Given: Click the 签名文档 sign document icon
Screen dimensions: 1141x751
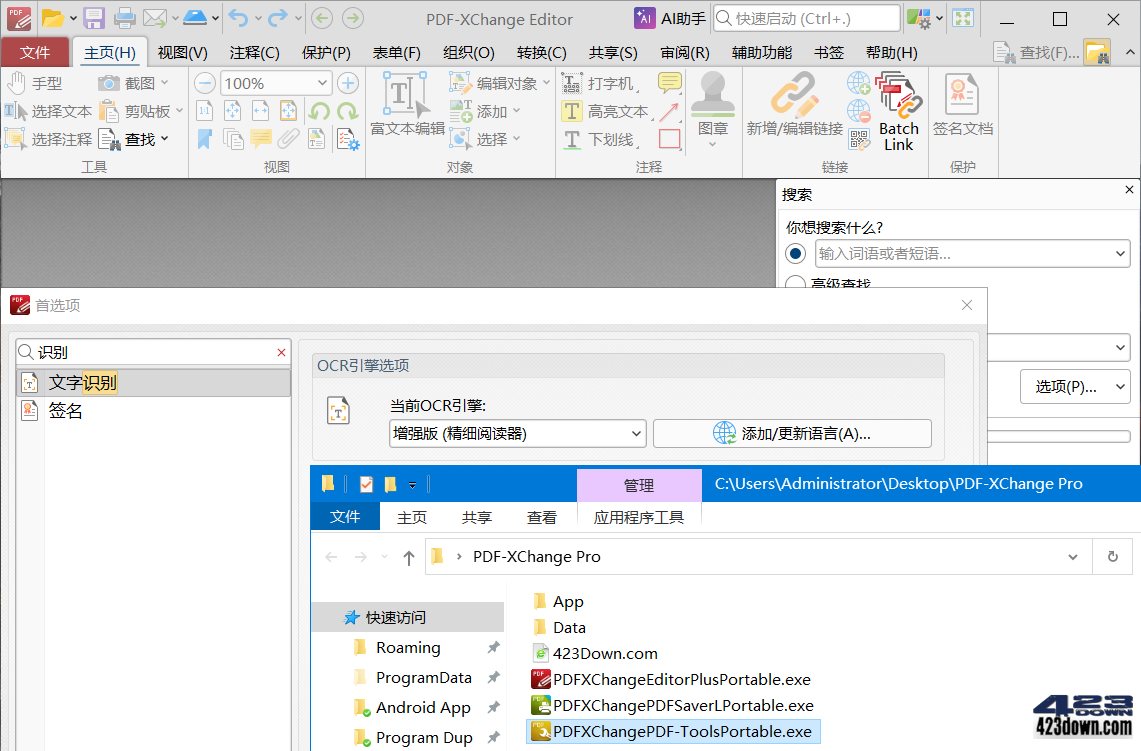Looking at the screenshot, I should click(x=963, y=104).
